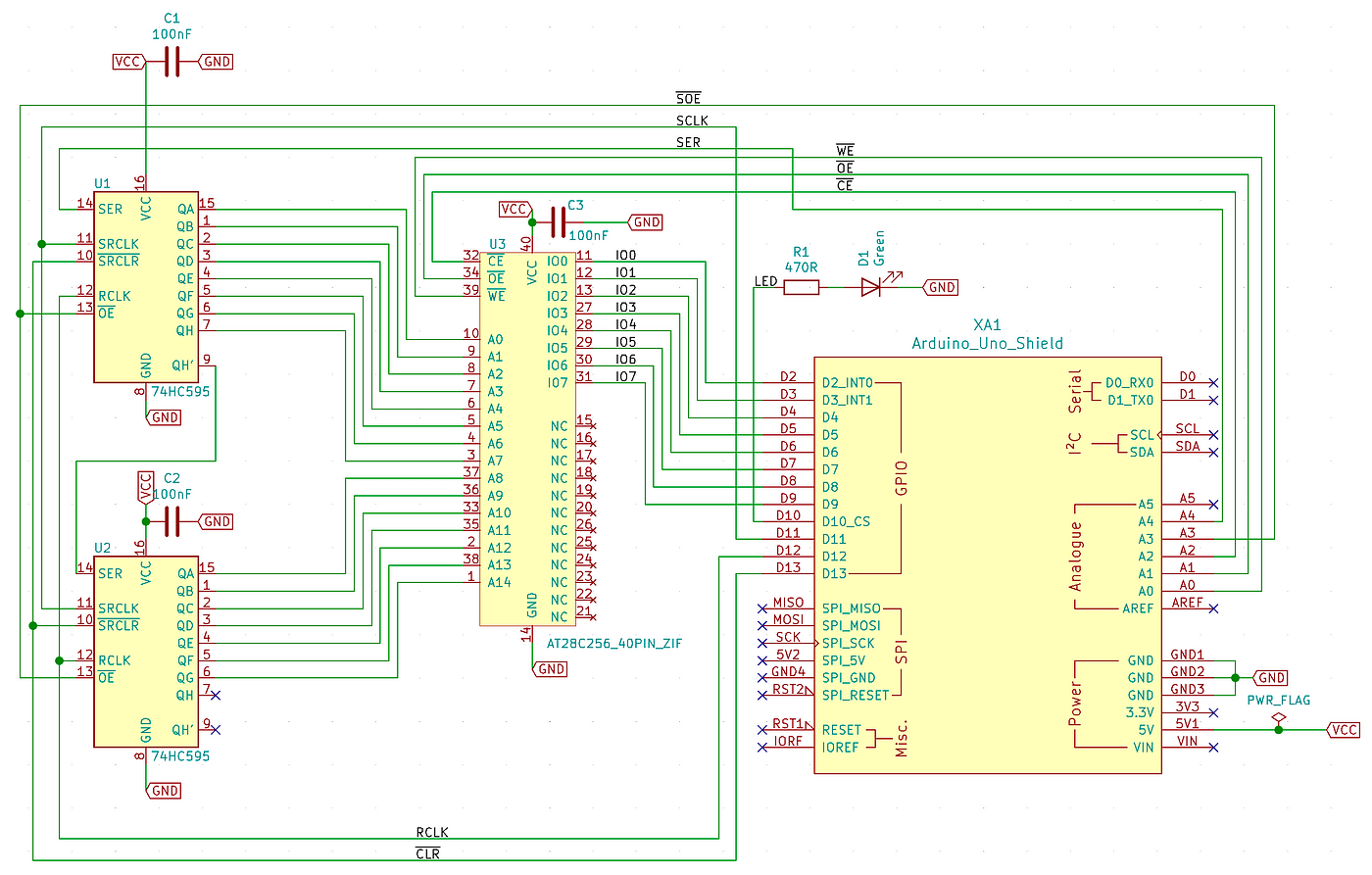This screenshot has height=875, width=1372.
Task: Click the U3 reference designator
Action: [x=498, y=244]
